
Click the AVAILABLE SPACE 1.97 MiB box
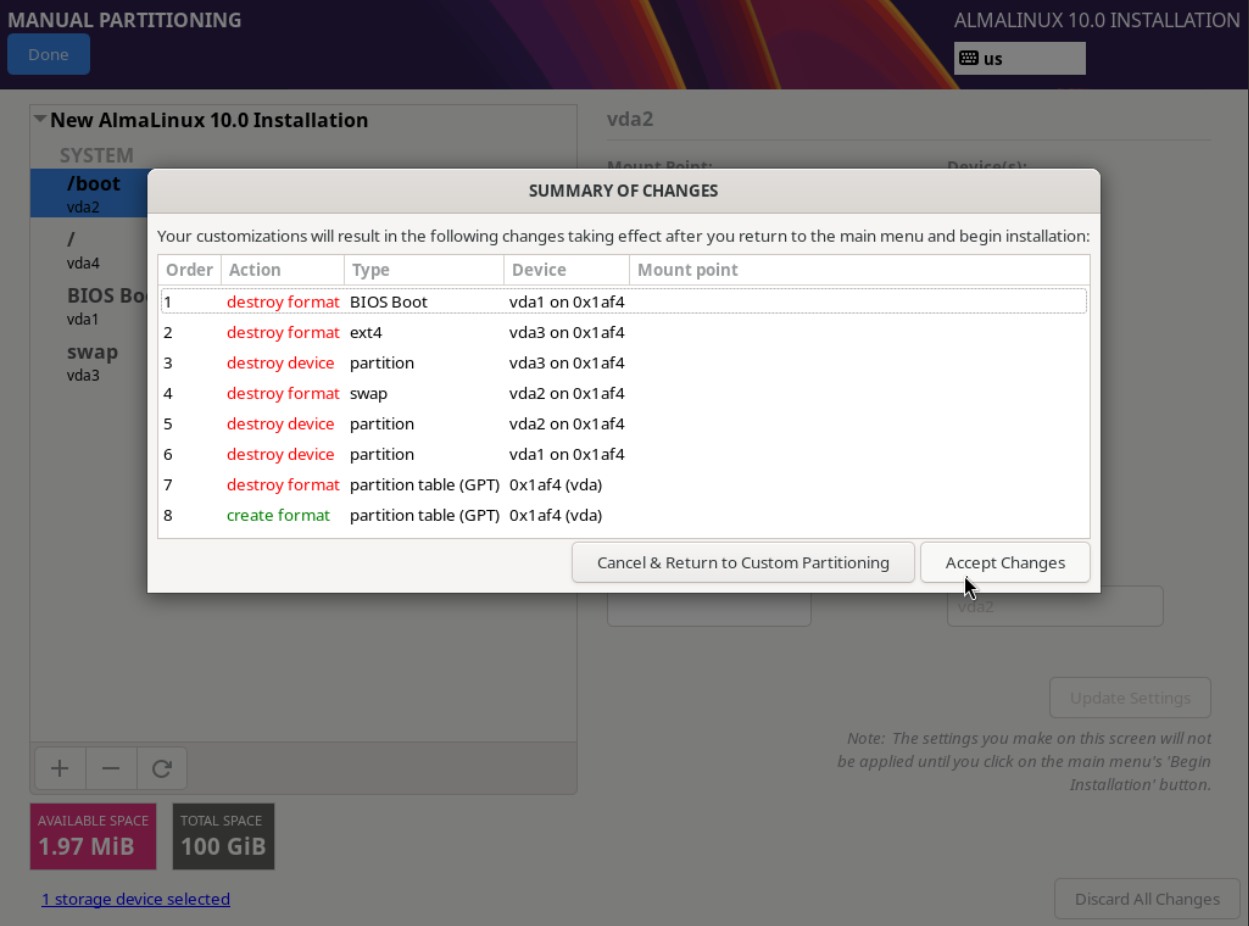pos(93,836)
